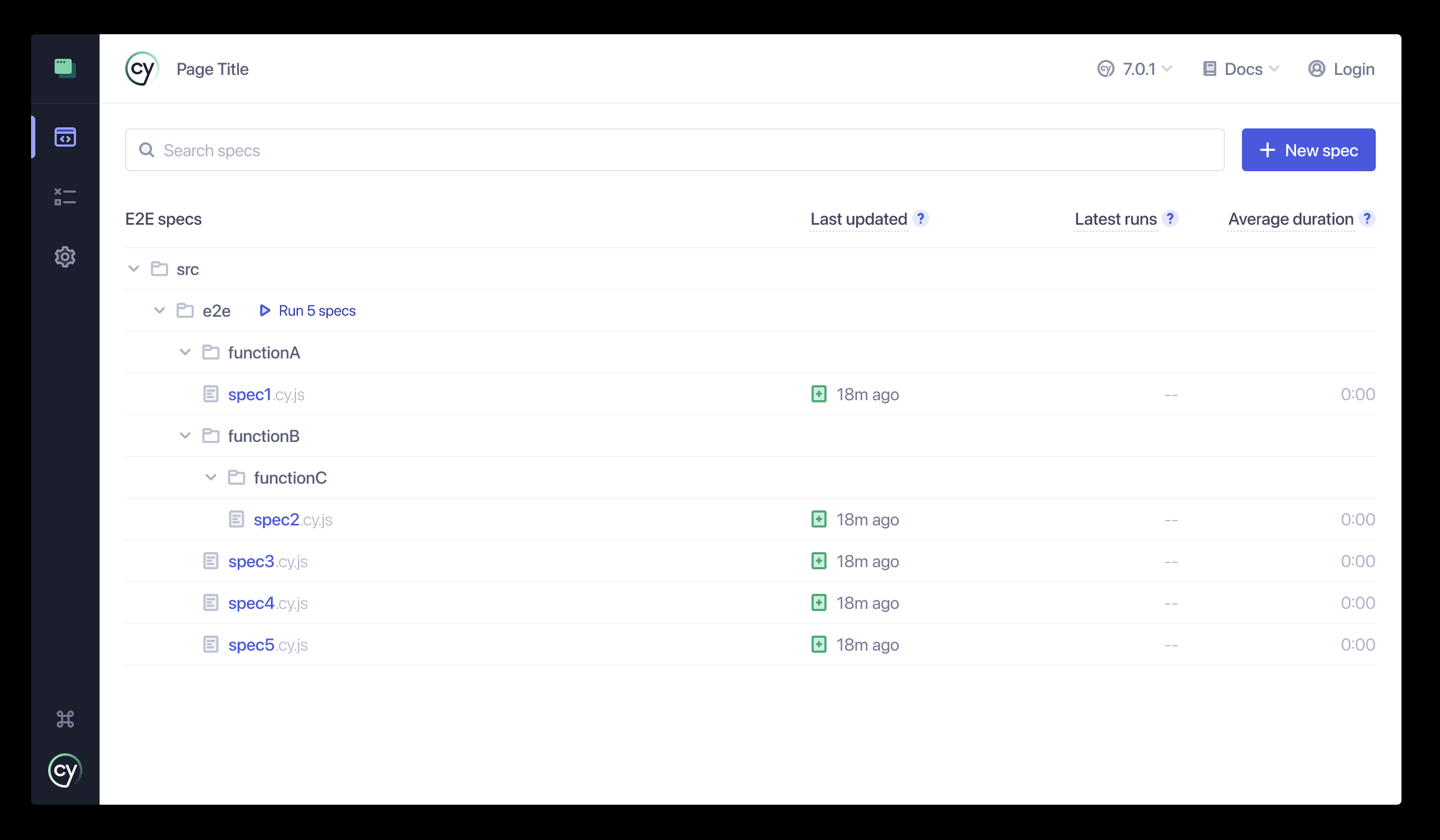Screen dimensions: 1440x840
Task: Click the browser icon atop the sidebar
Action: (65, 67)
